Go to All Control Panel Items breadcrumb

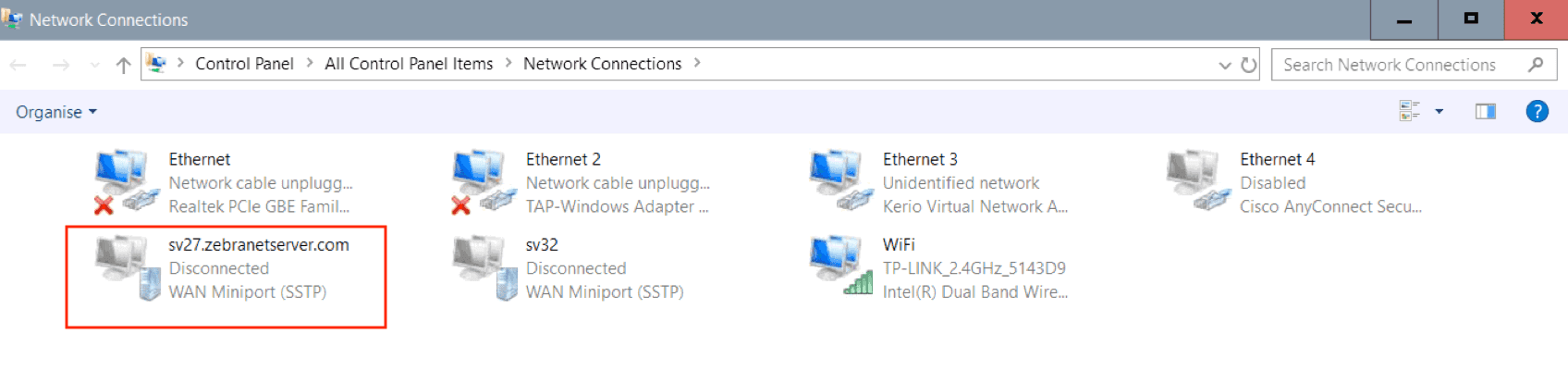click(x=409, y=64)
